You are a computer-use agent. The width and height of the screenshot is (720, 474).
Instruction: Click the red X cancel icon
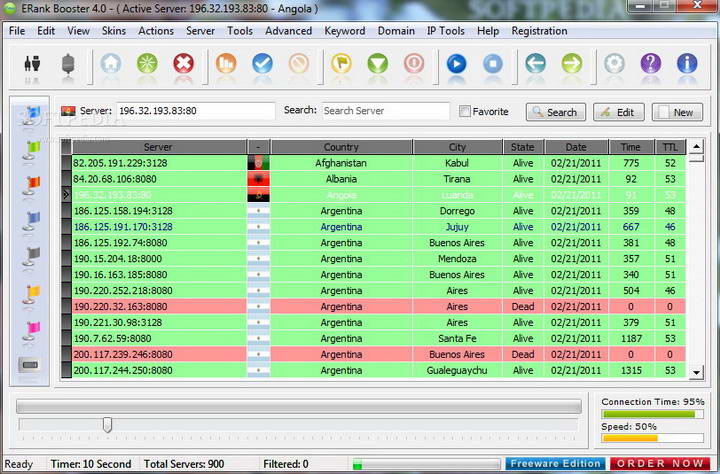pos(183,63)
